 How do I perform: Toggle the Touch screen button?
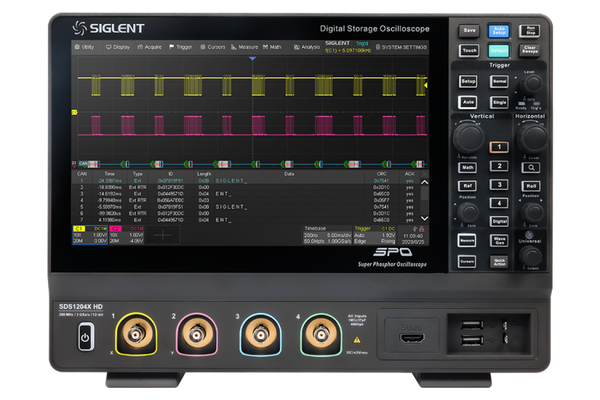click(x=468, y=50)
